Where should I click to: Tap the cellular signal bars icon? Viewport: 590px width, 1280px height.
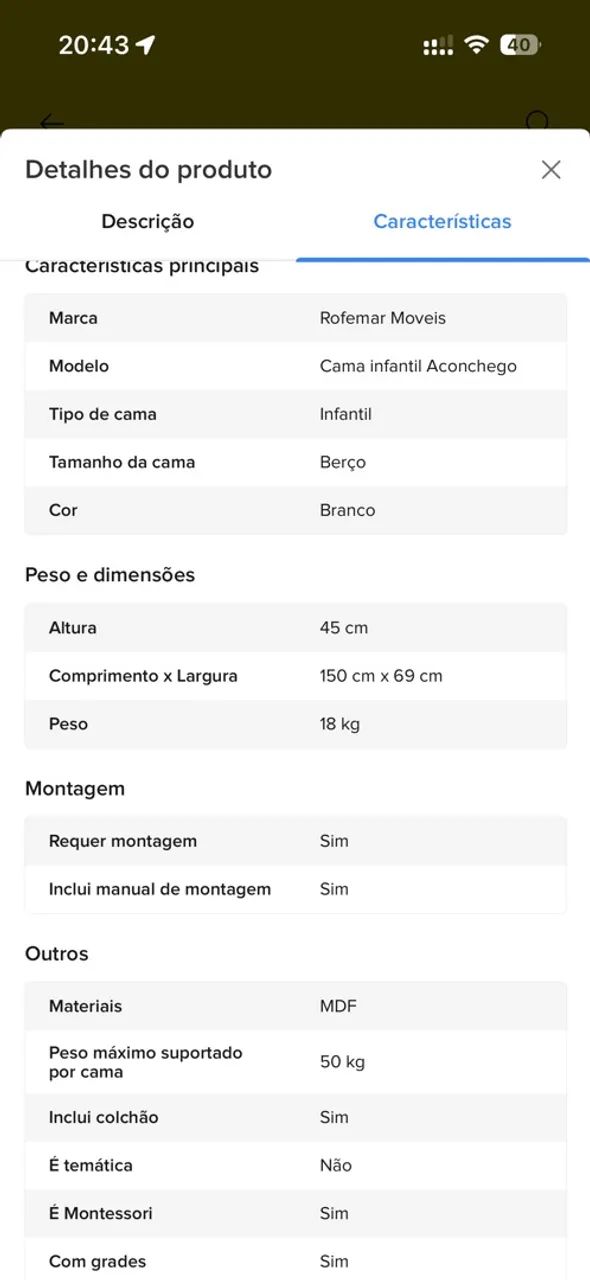(x=438, y=45)
